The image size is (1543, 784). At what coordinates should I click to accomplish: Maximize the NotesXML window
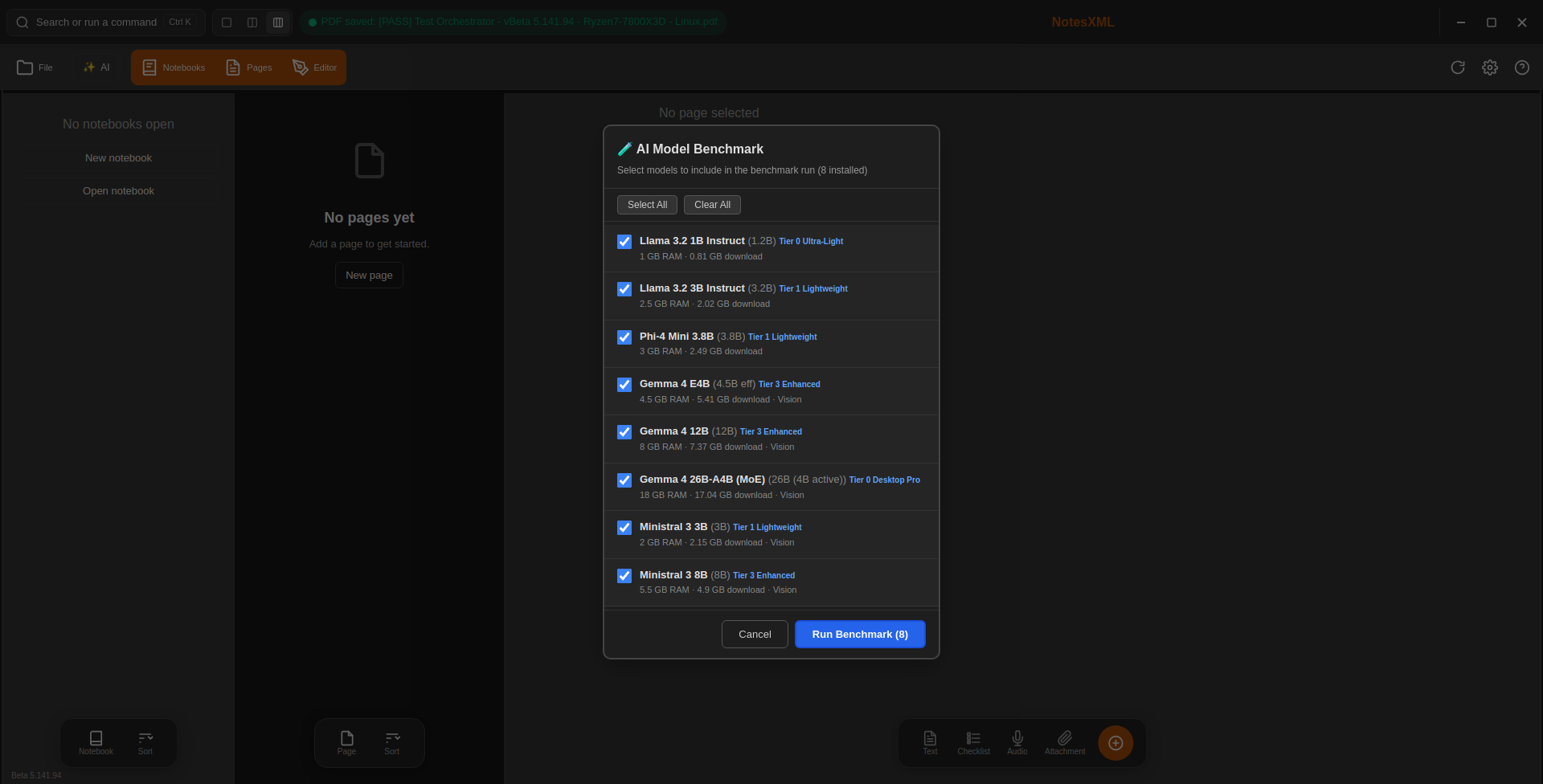tap(1492, 22)
